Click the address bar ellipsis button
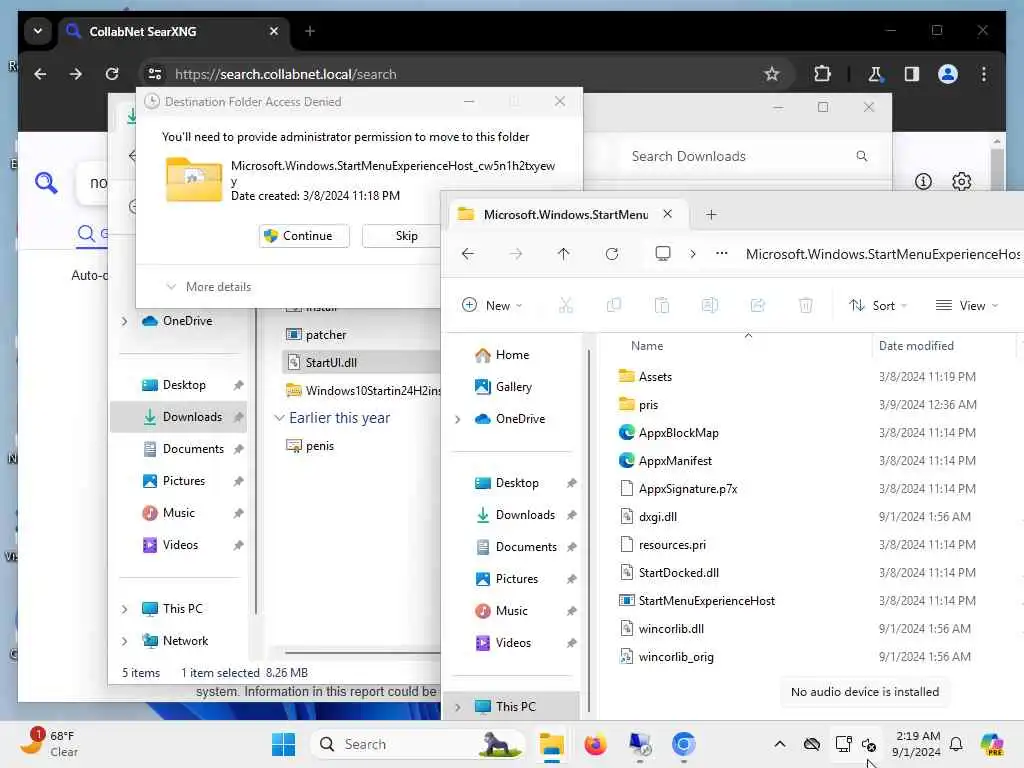The image size is (1024, 768). (722, 253)
